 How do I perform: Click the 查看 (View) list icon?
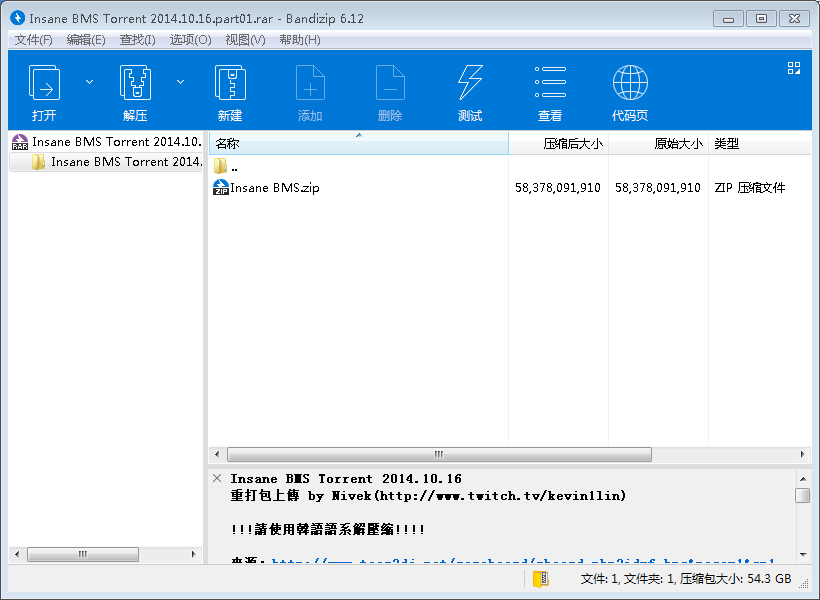[x=550, y=83]
